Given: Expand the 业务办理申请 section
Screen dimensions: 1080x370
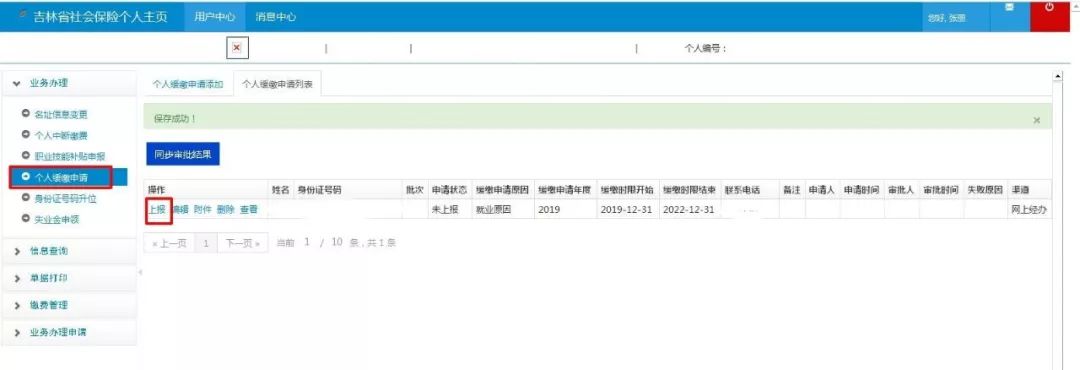Looking at the screenshot, I should coord(69,333).
